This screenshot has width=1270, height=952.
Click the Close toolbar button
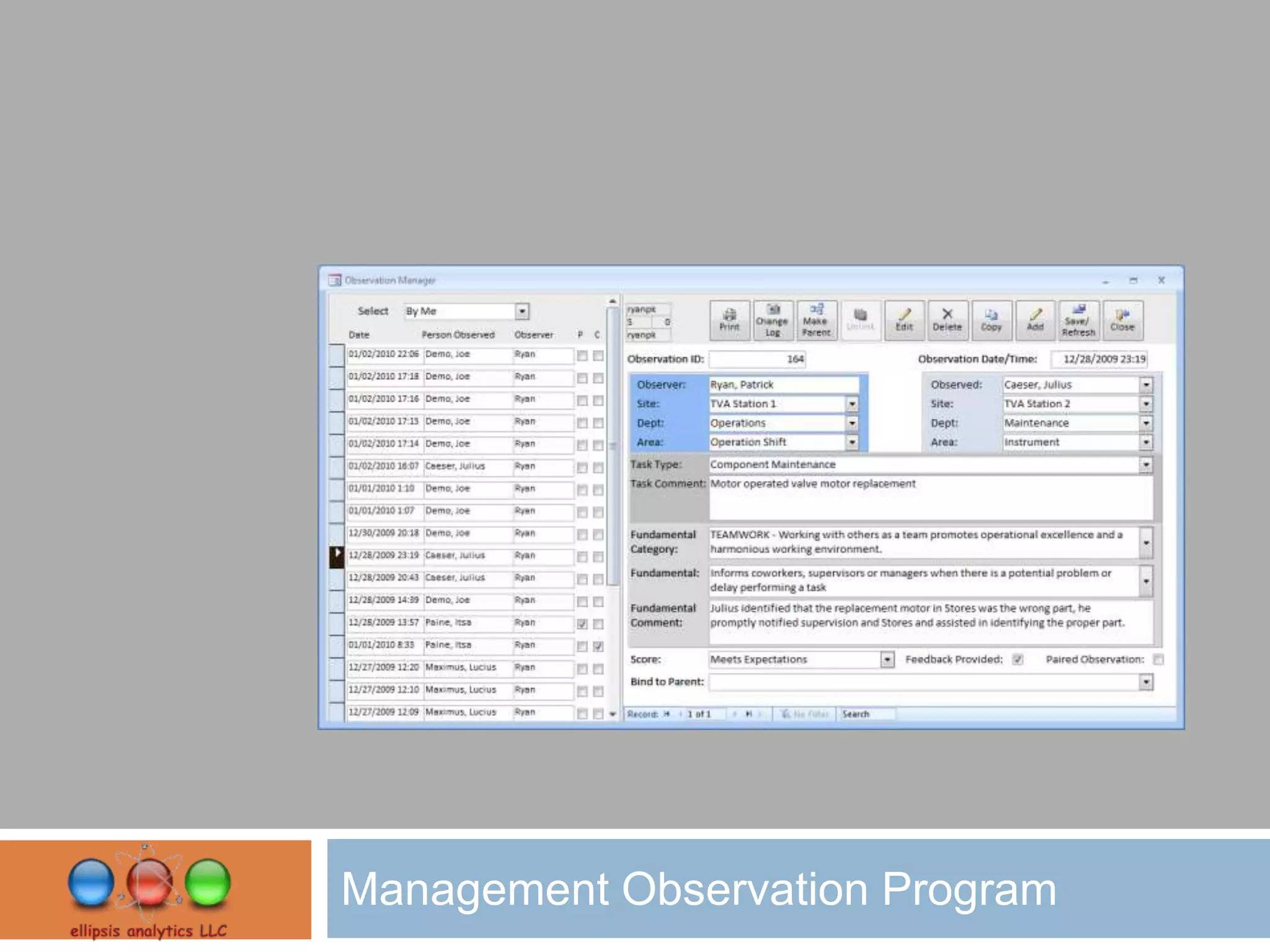click(1122, 320)
